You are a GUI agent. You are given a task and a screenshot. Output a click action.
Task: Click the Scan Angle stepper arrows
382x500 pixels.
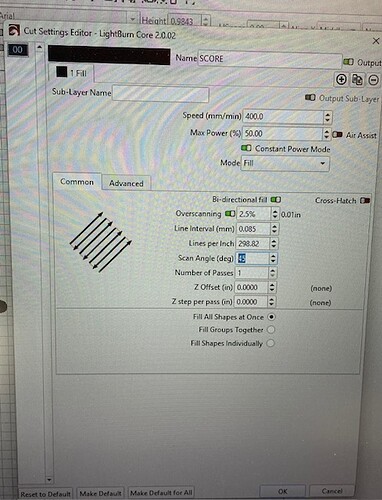[273, 258]
